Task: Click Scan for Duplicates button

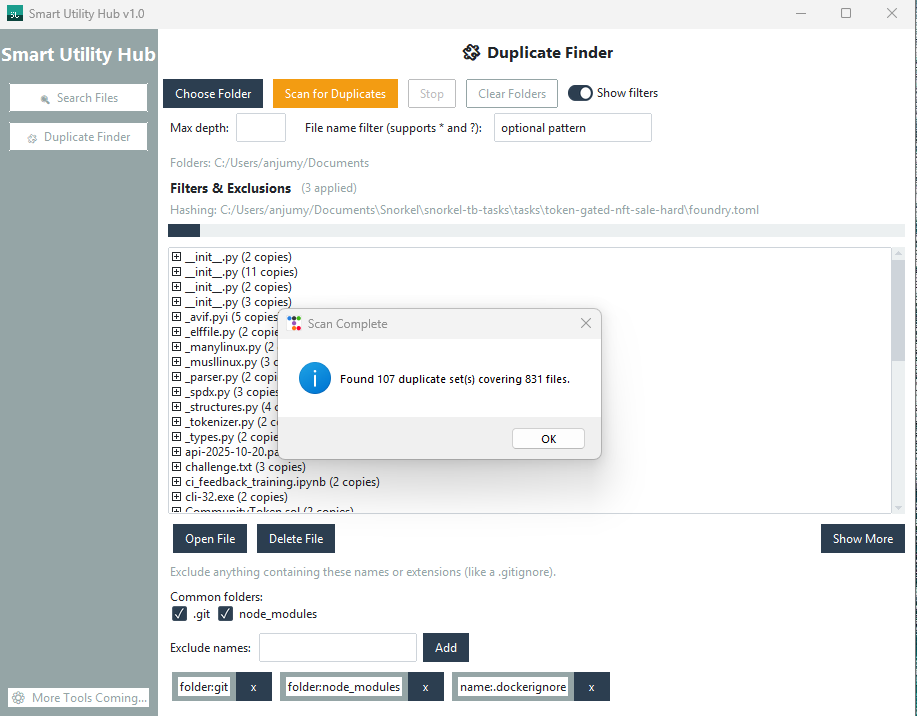Action: (335, 93)
